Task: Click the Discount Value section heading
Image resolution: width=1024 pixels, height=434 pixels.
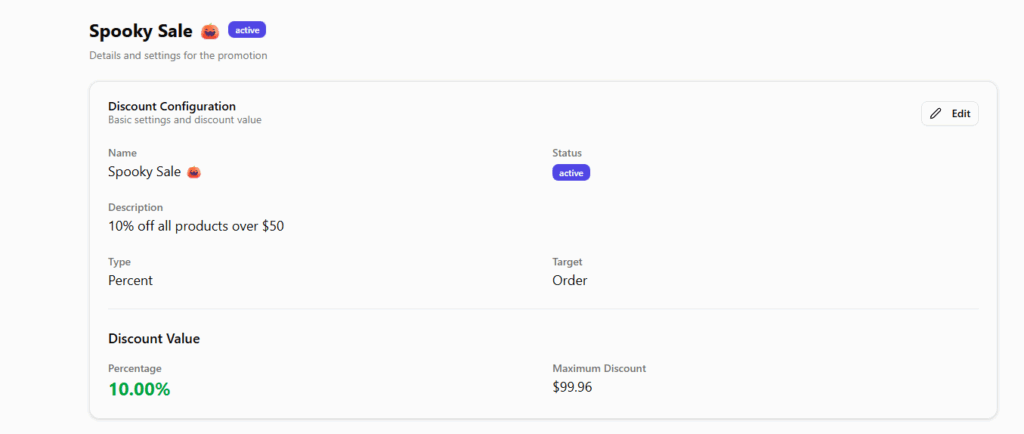Action: point(154,339)
